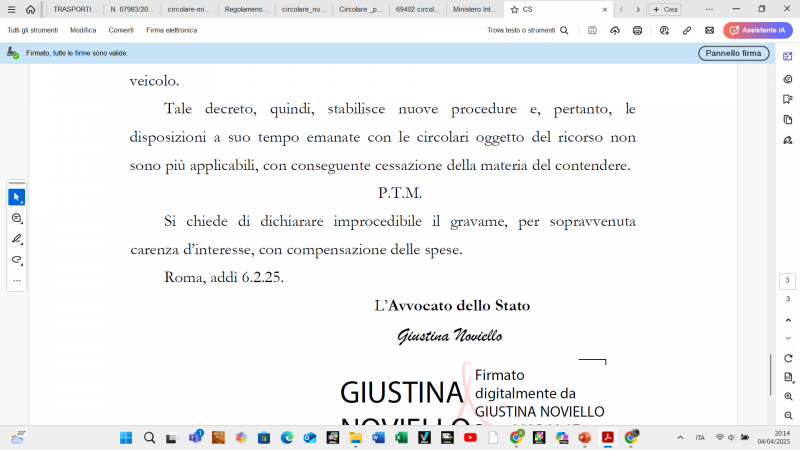
Task: Show previous tabs with left chevron
Action: [x=621, y=9]
